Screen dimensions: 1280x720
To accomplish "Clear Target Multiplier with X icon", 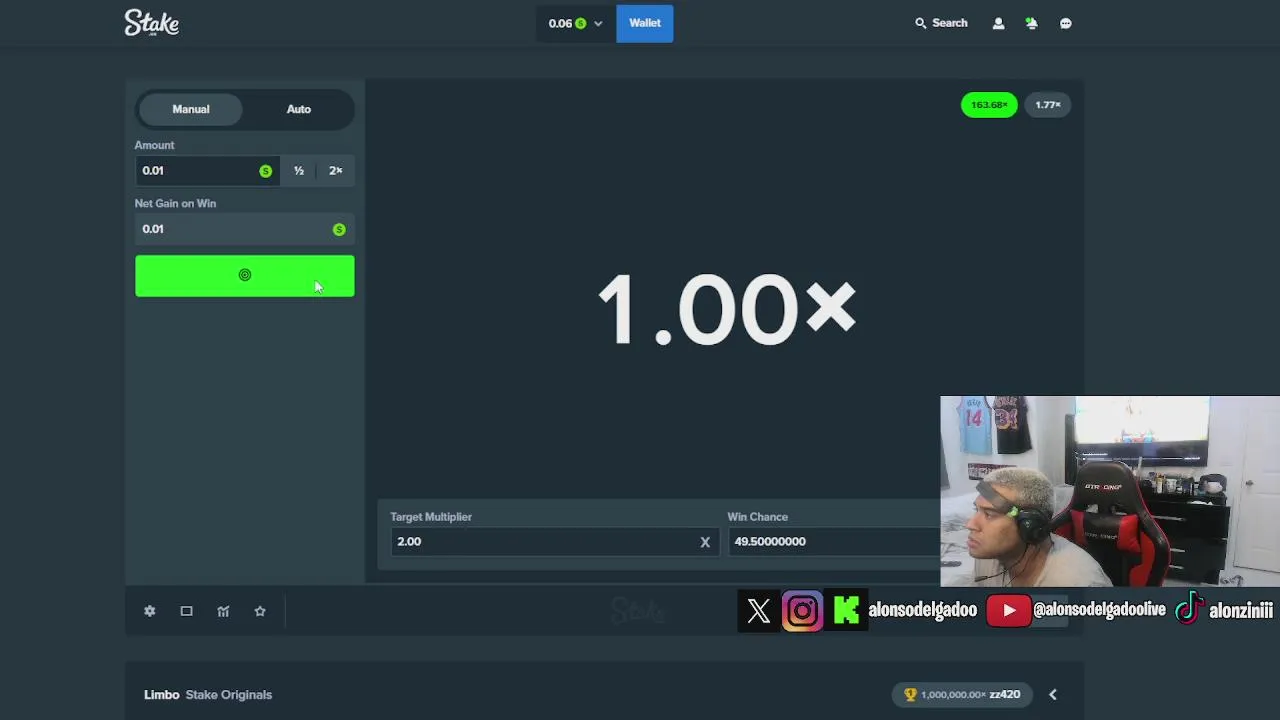I will click(705, 542).
